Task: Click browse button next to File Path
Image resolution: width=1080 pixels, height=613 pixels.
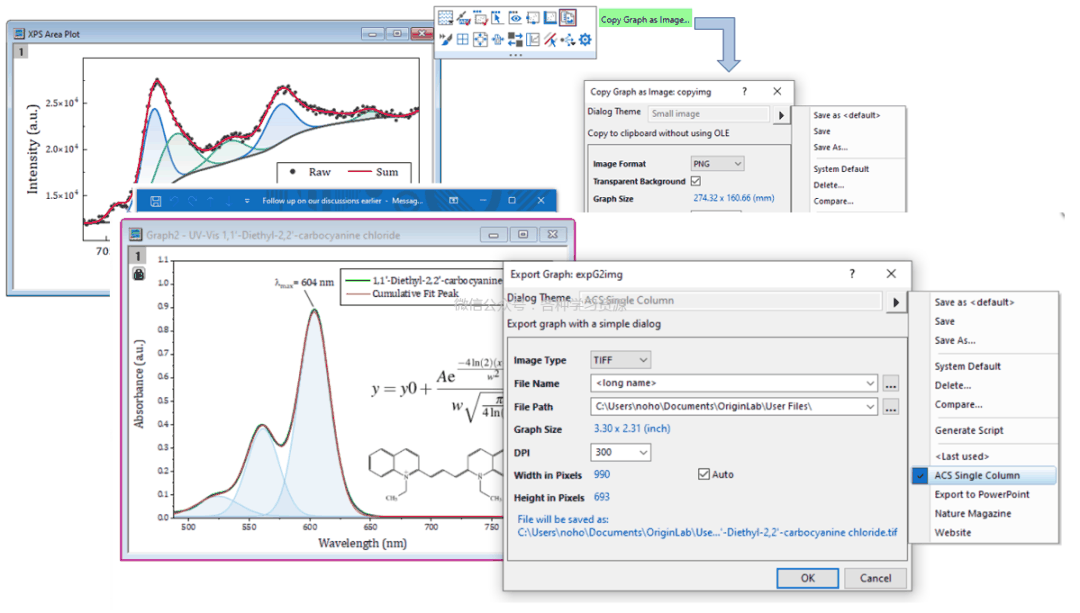Action: [x=891, y=407]
